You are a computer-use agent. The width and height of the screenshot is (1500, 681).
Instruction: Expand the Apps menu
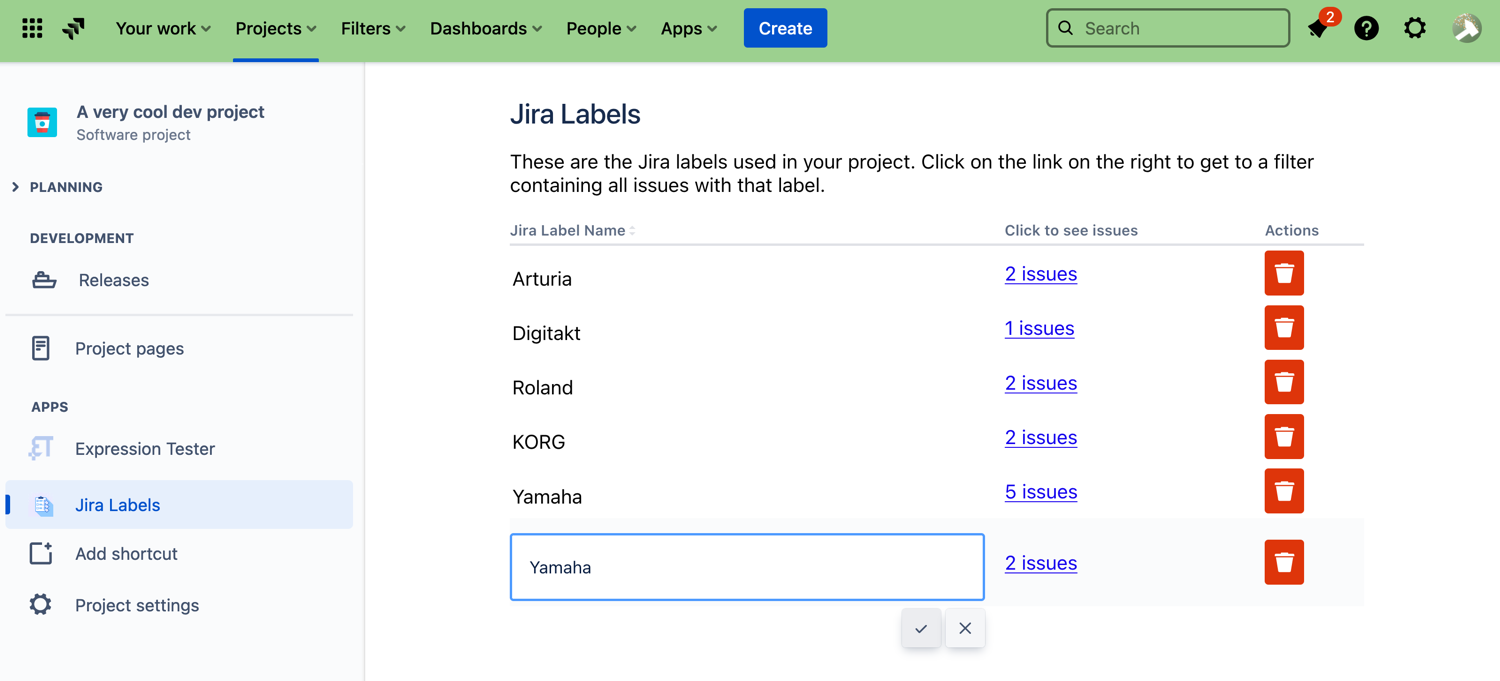click(689, 28)
